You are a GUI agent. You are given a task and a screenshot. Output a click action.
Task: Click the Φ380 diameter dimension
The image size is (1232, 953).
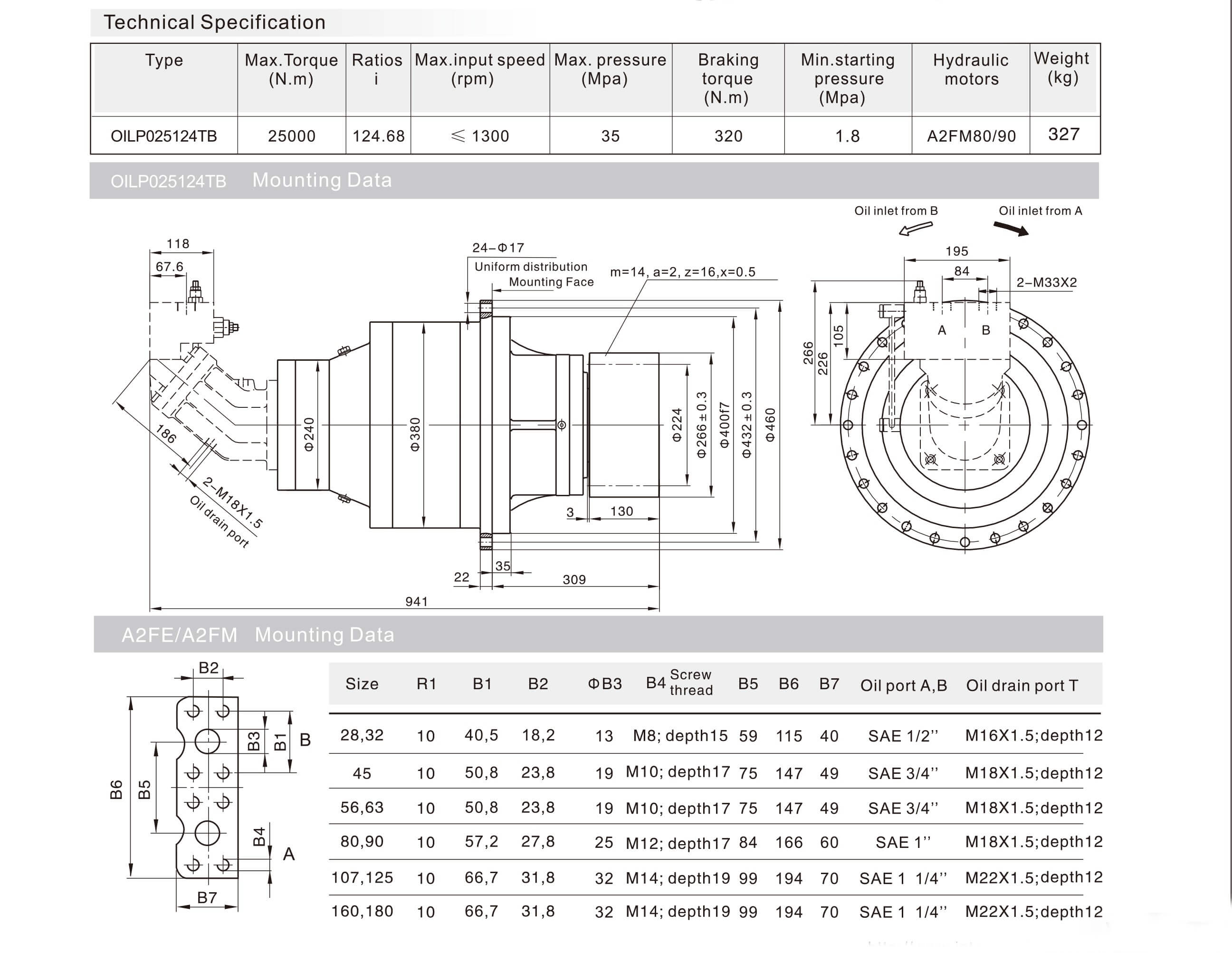point(415,434)
